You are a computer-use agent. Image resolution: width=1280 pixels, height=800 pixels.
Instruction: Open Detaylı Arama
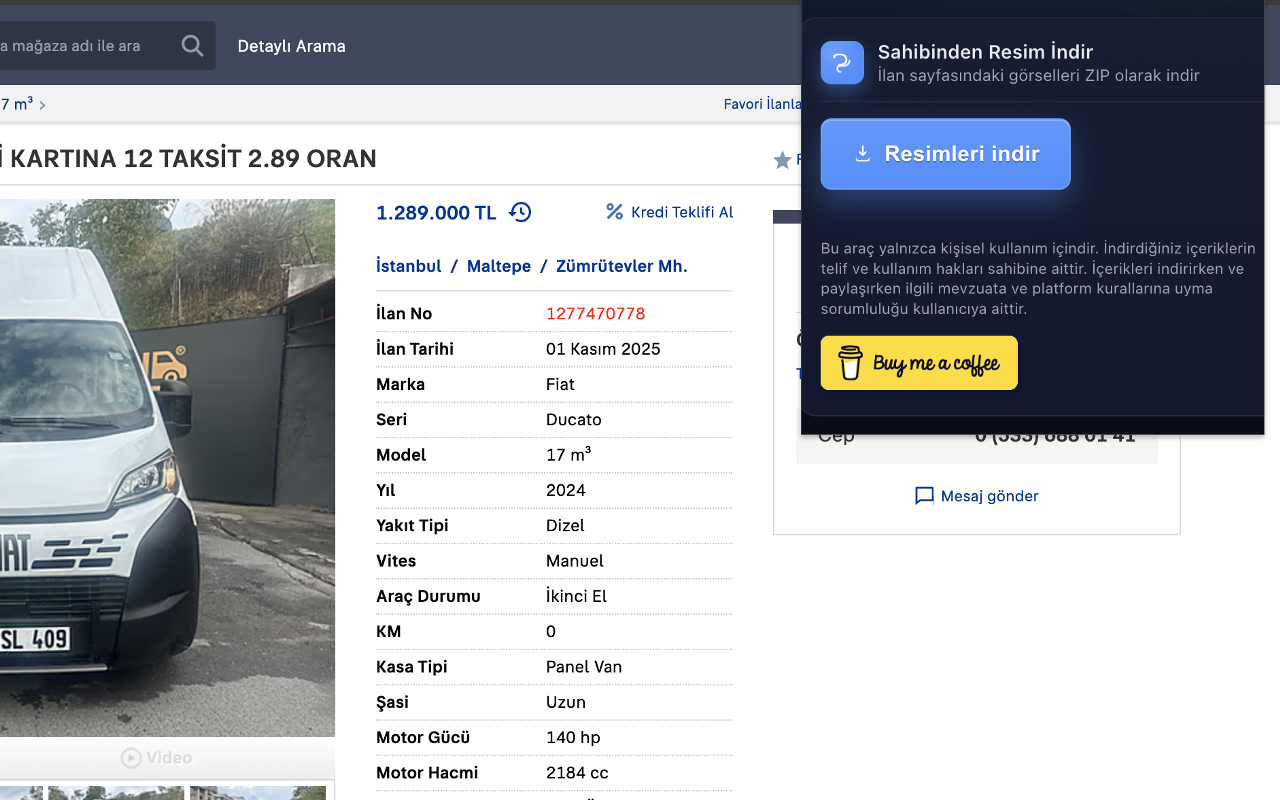point(292,46)
